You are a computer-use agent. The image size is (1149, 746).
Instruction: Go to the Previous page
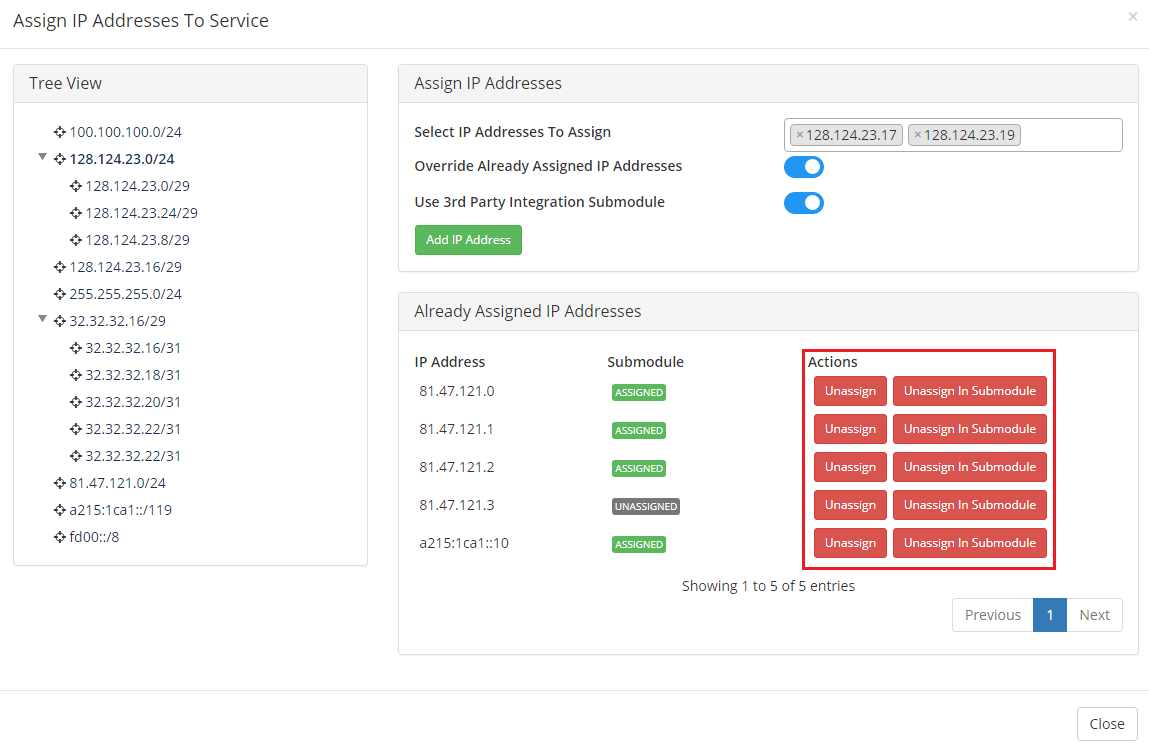[x=993, y=616]
